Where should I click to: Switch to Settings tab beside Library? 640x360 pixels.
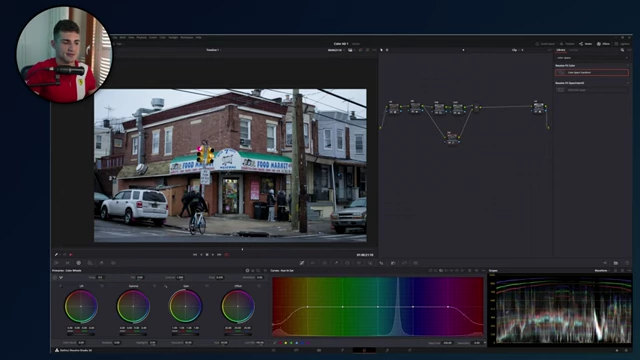[x=574, y=50]
